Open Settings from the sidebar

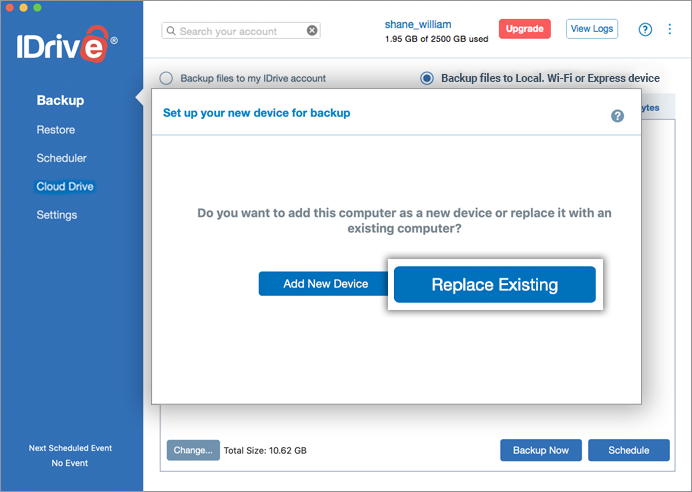(56, 215)
